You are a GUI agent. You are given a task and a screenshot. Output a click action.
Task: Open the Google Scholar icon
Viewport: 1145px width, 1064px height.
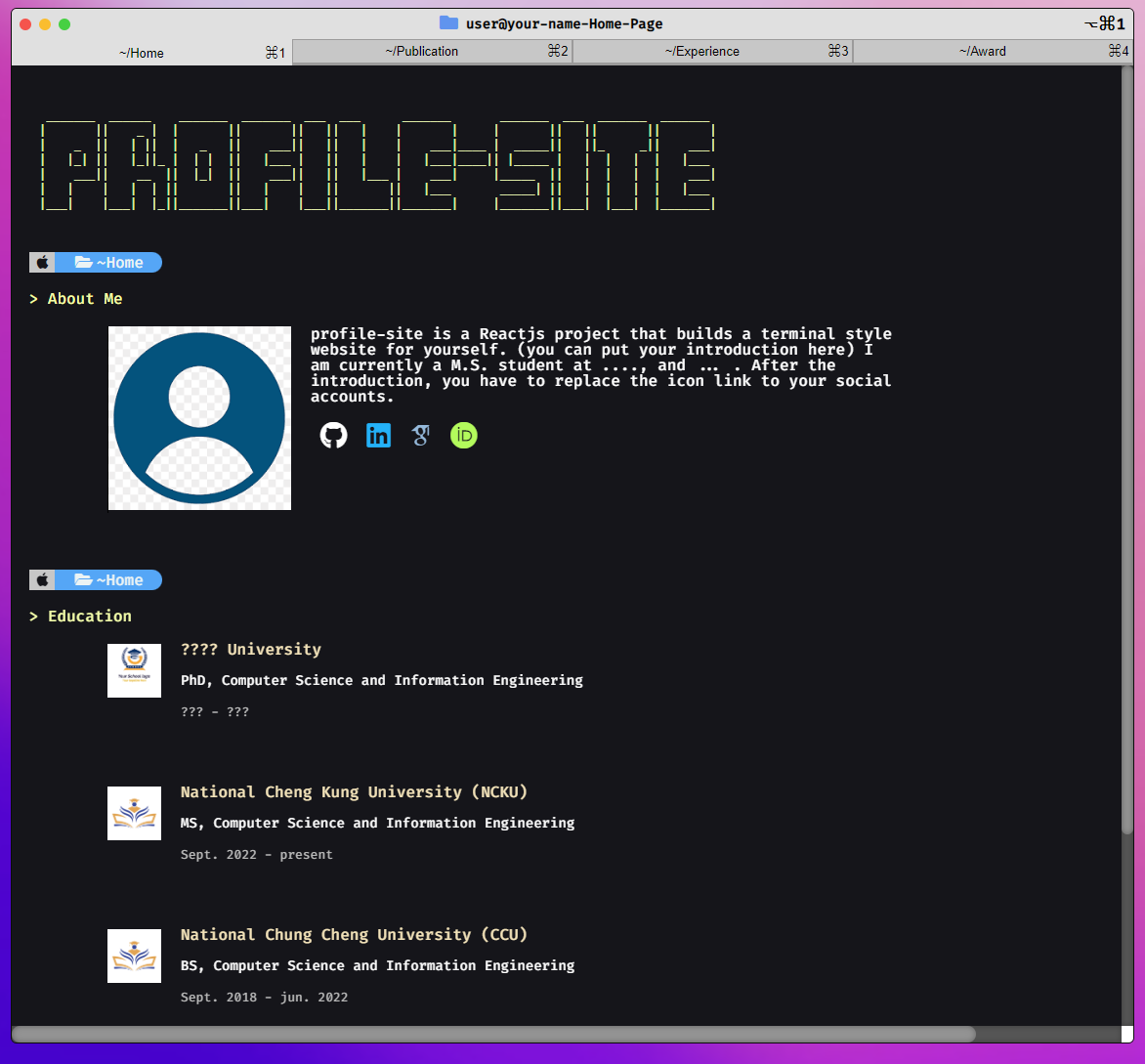421,435
